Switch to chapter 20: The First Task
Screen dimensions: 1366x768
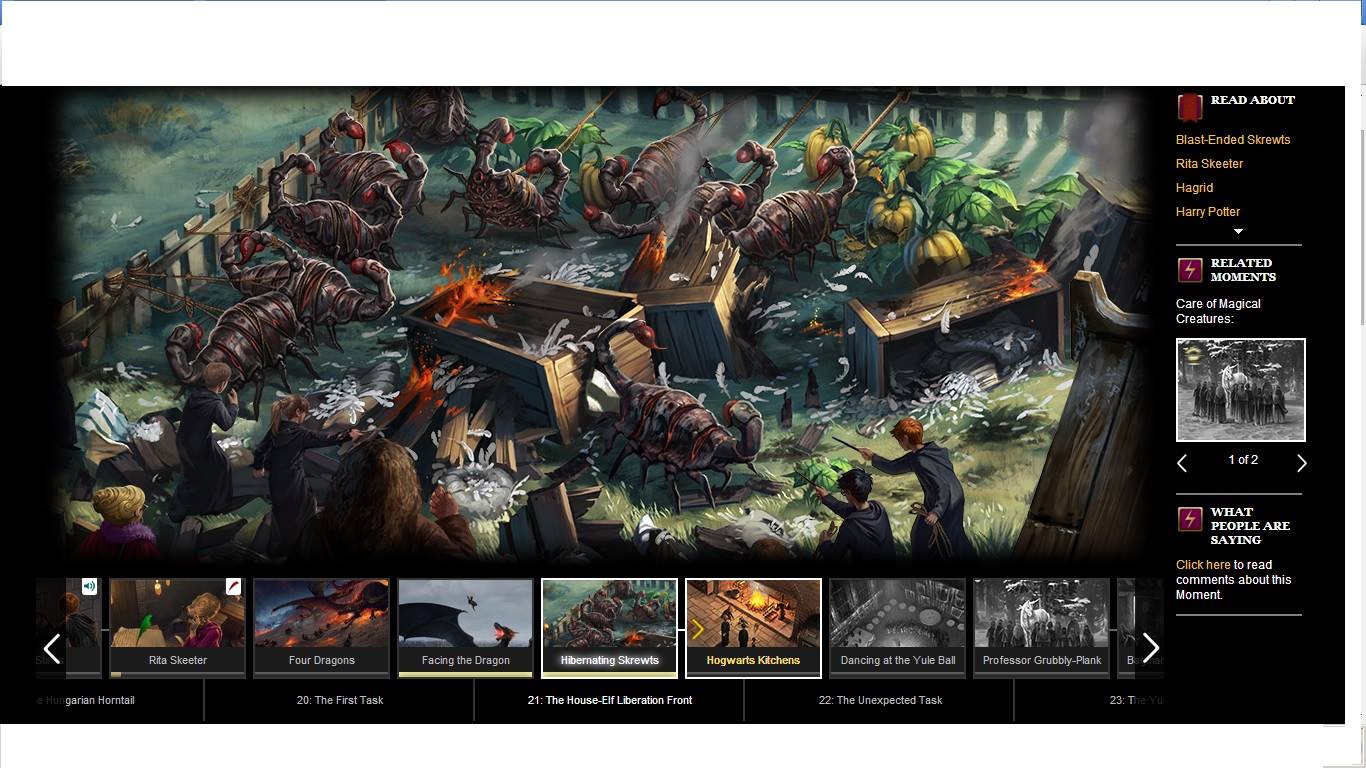[340, 700]
